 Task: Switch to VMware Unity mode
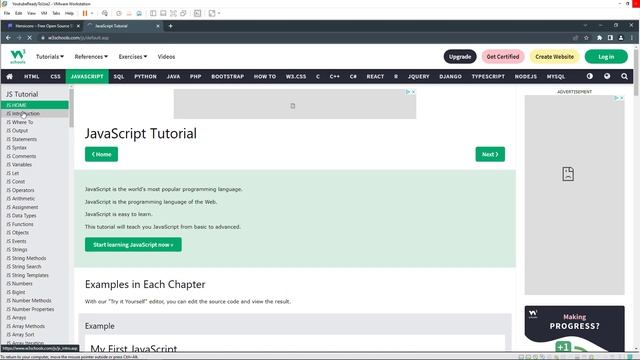(x=184, y=13)
